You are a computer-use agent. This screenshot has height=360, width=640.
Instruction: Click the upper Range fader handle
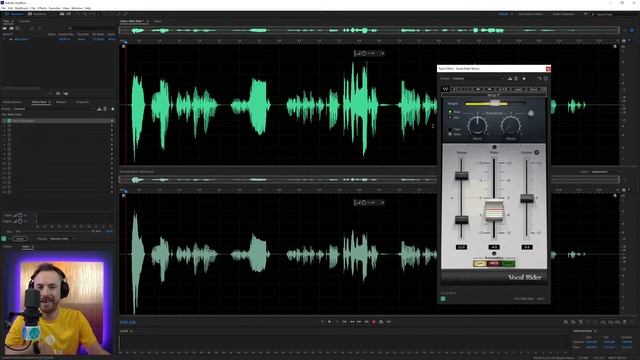coord(462,176)
